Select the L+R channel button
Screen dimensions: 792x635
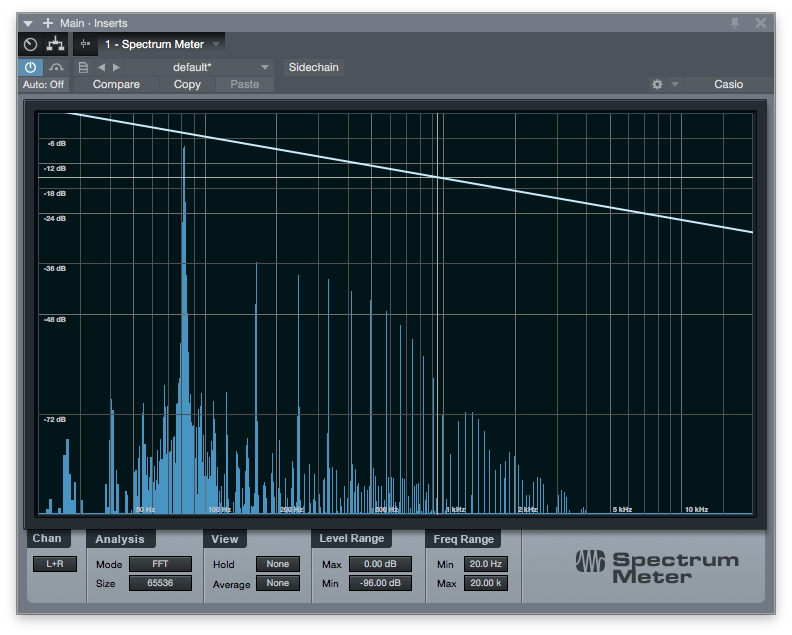(x=54, y=564)
